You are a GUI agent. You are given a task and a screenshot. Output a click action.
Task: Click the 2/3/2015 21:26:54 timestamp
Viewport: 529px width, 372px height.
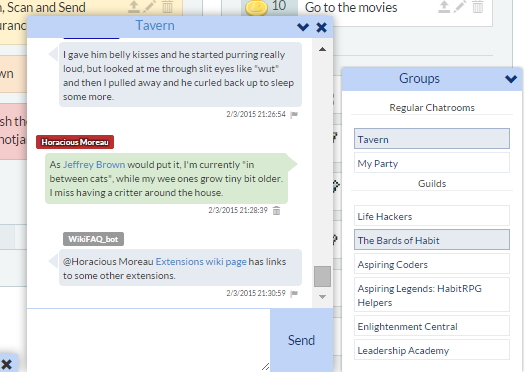coord(256,114)
